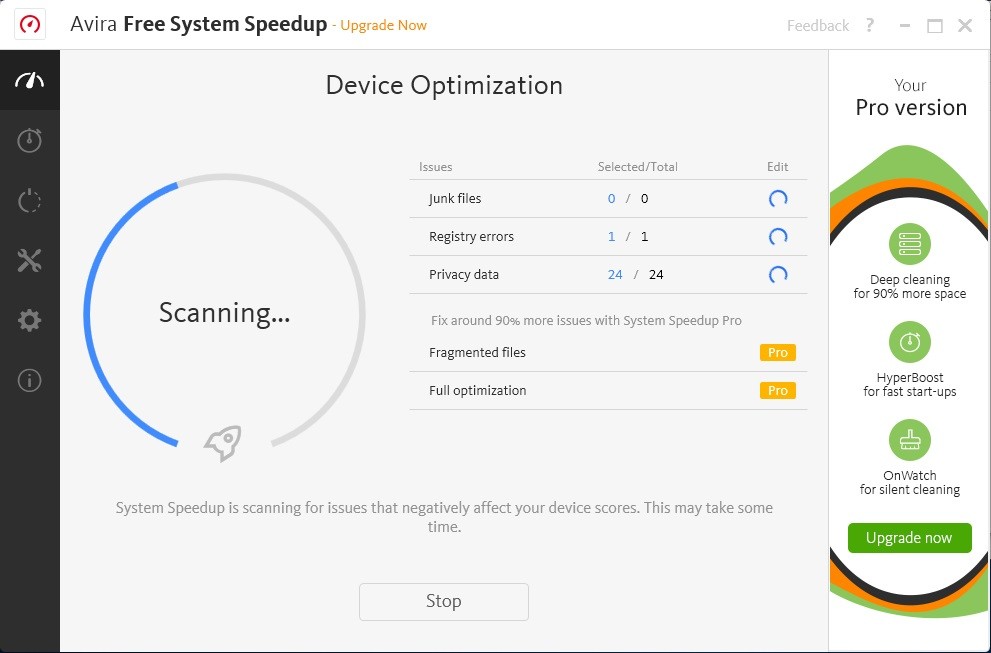
Task: Open the stopwatch startup optimizer sidebar icon
Action: 30,140
